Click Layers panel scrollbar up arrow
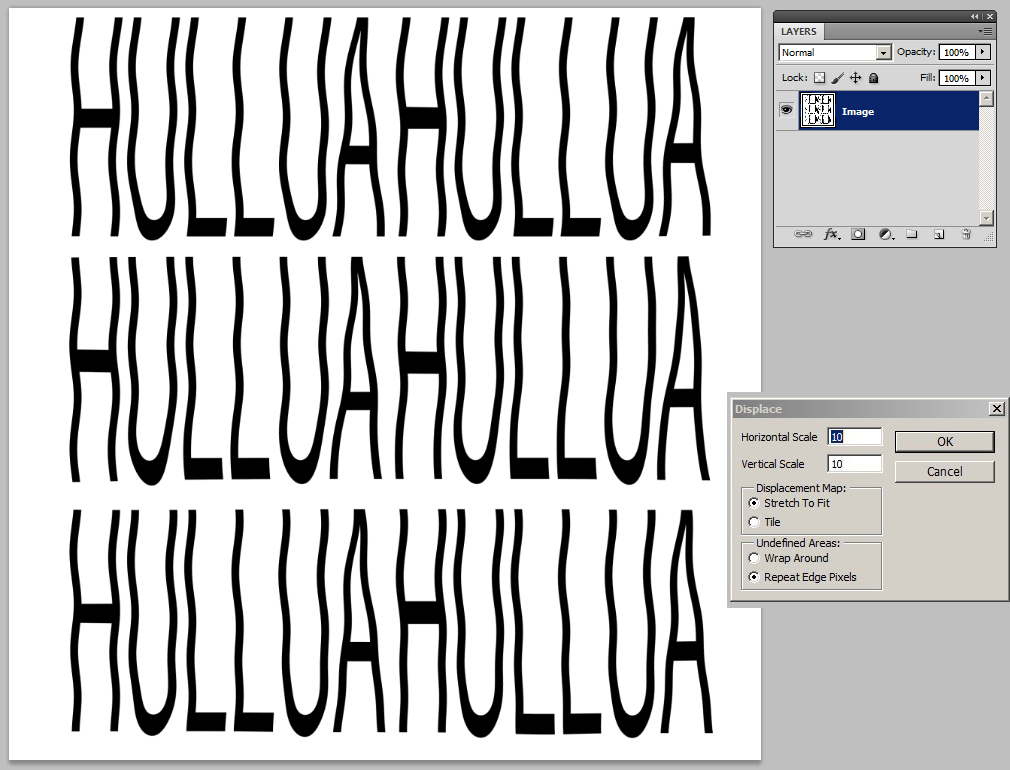The height and width of the screenshot is (770, 1010). [986, 99]
